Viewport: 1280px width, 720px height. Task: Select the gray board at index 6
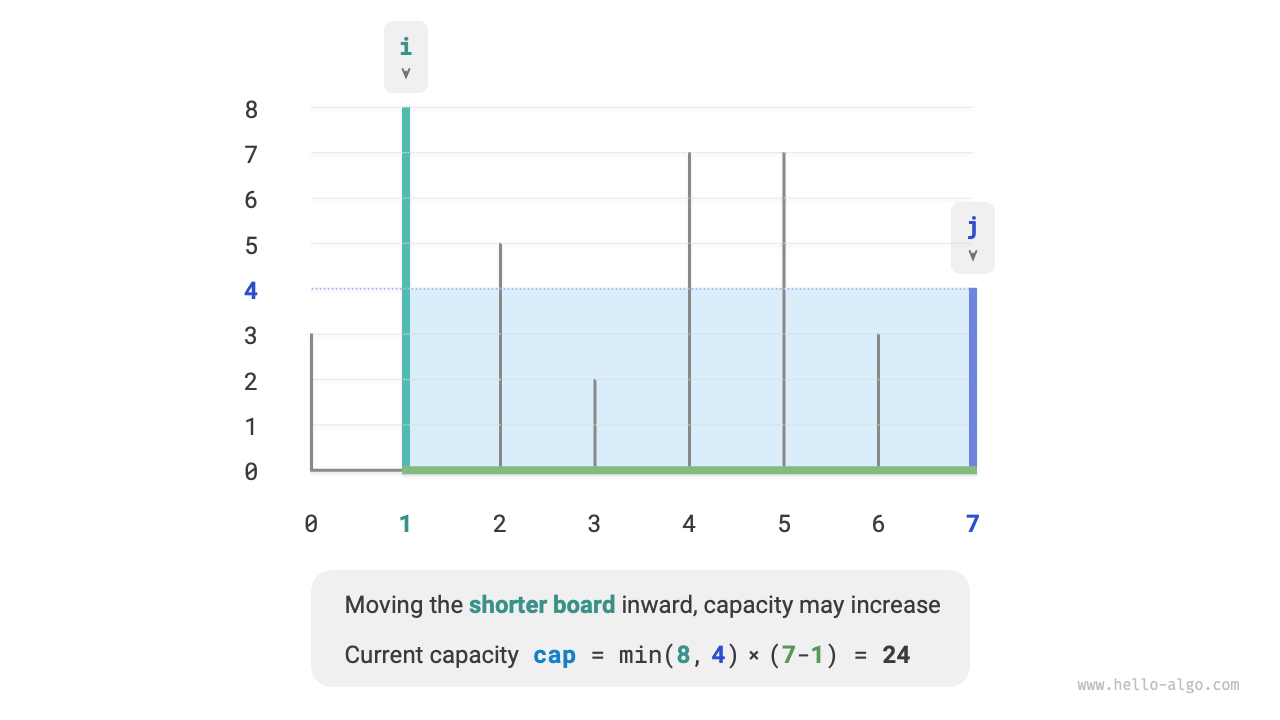pos(879,400)
